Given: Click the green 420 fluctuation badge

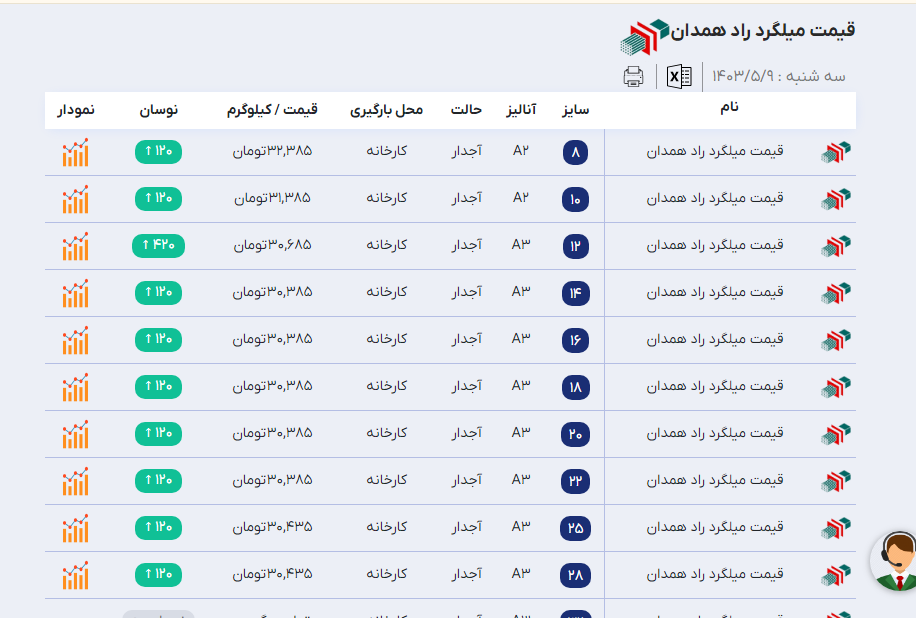Looking at the screenshot, I should 158,245.
